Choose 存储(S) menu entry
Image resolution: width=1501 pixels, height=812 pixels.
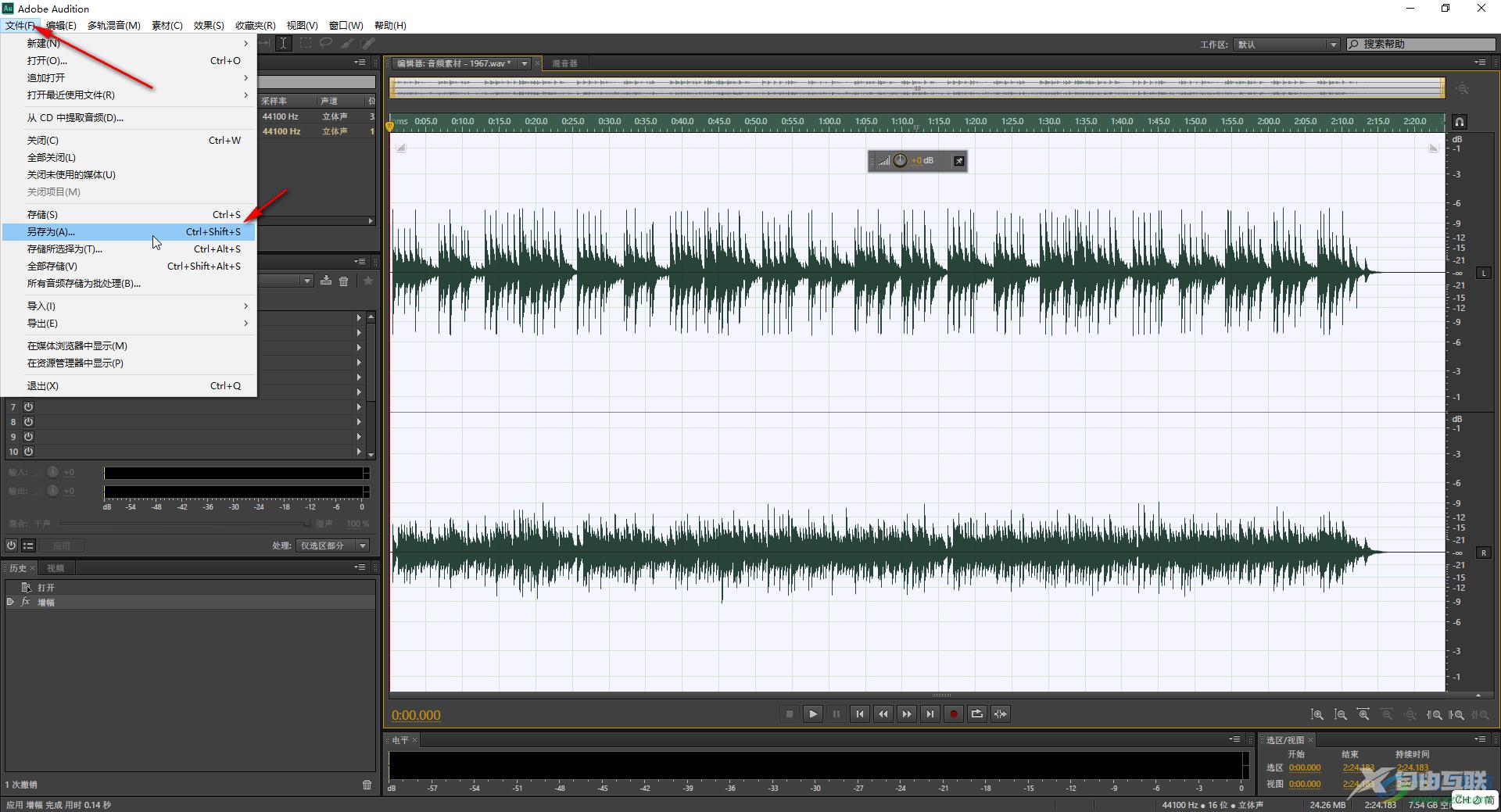[x=129, y=214]
